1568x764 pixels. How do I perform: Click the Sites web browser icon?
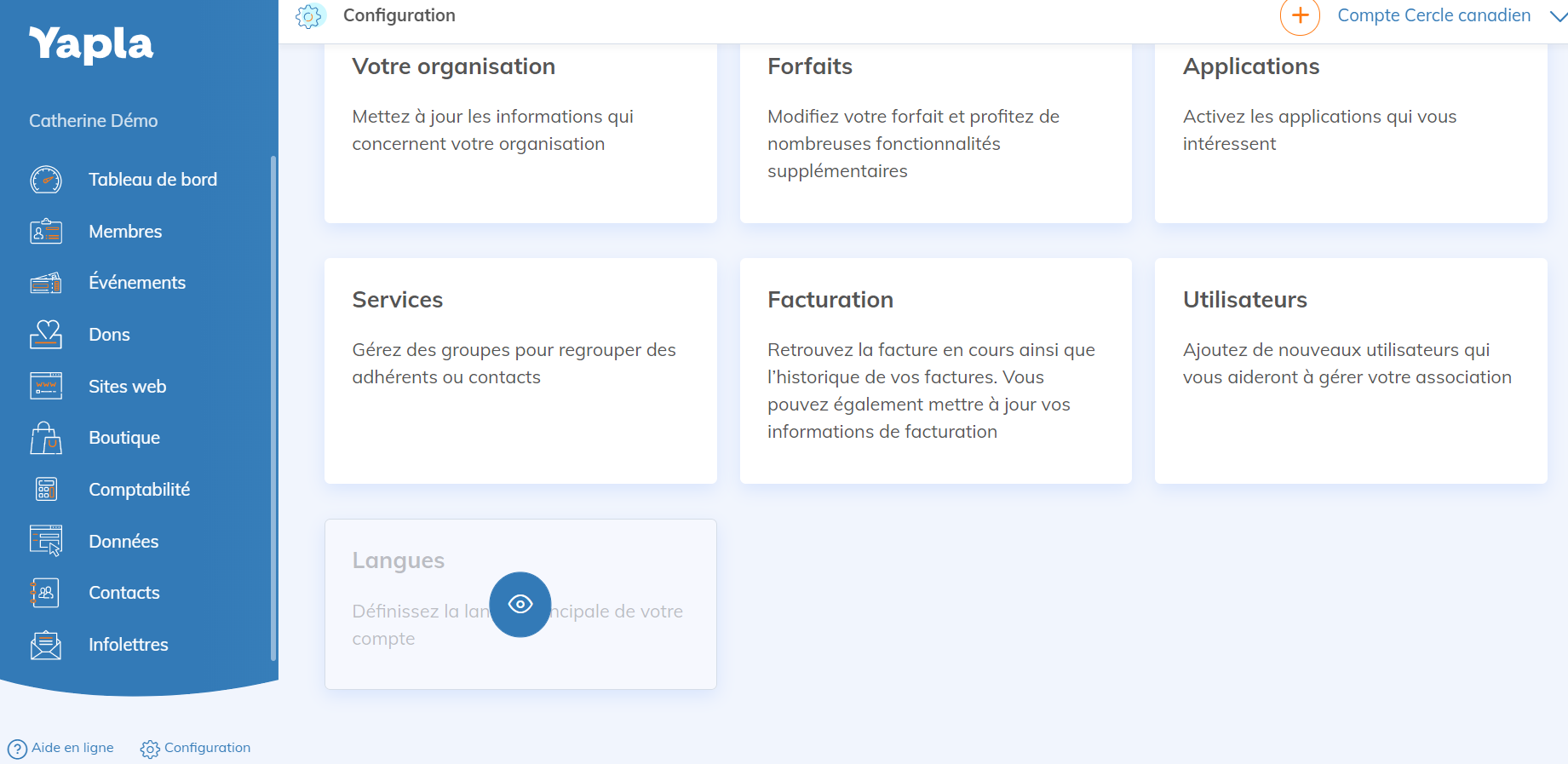(46, 387)
